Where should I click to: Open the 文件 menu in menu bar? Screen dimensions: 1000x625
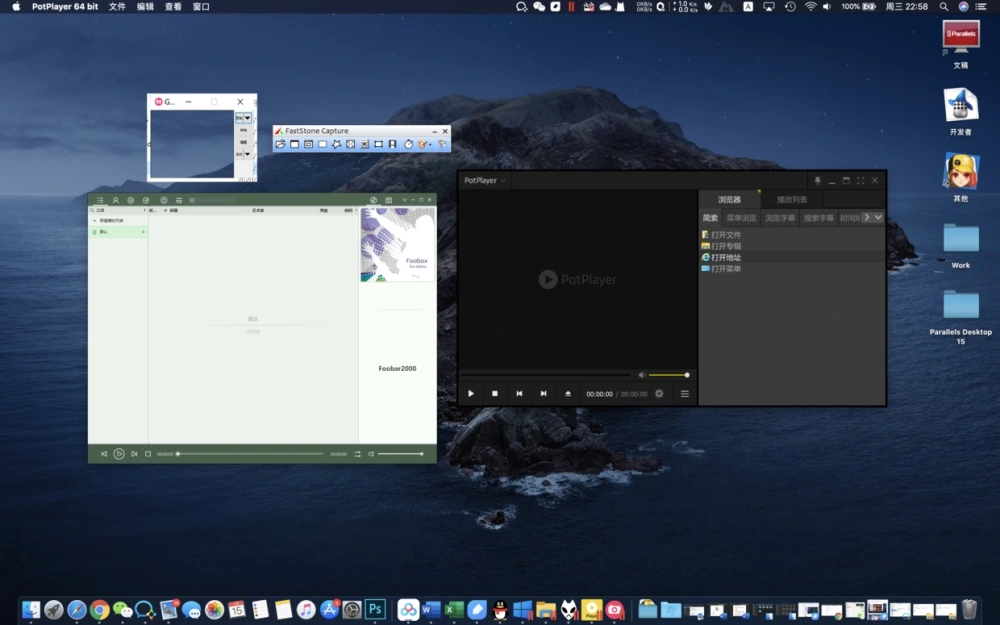point(117,6)
